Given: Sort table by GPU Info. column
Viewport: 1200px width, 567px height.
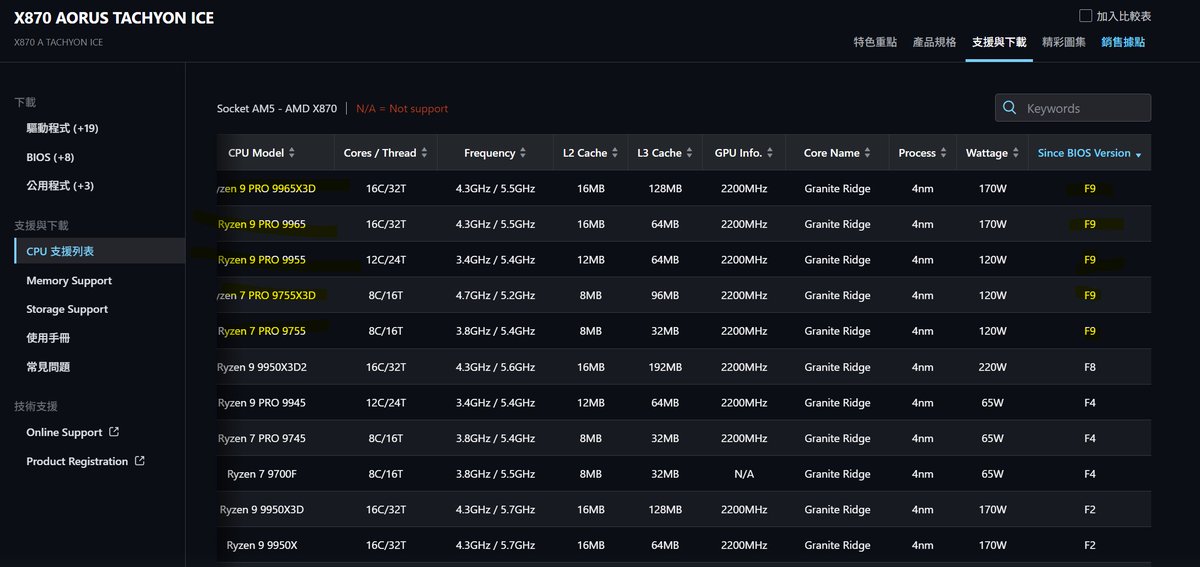Looking at the screenshot, I should click(x=744, y=153).
